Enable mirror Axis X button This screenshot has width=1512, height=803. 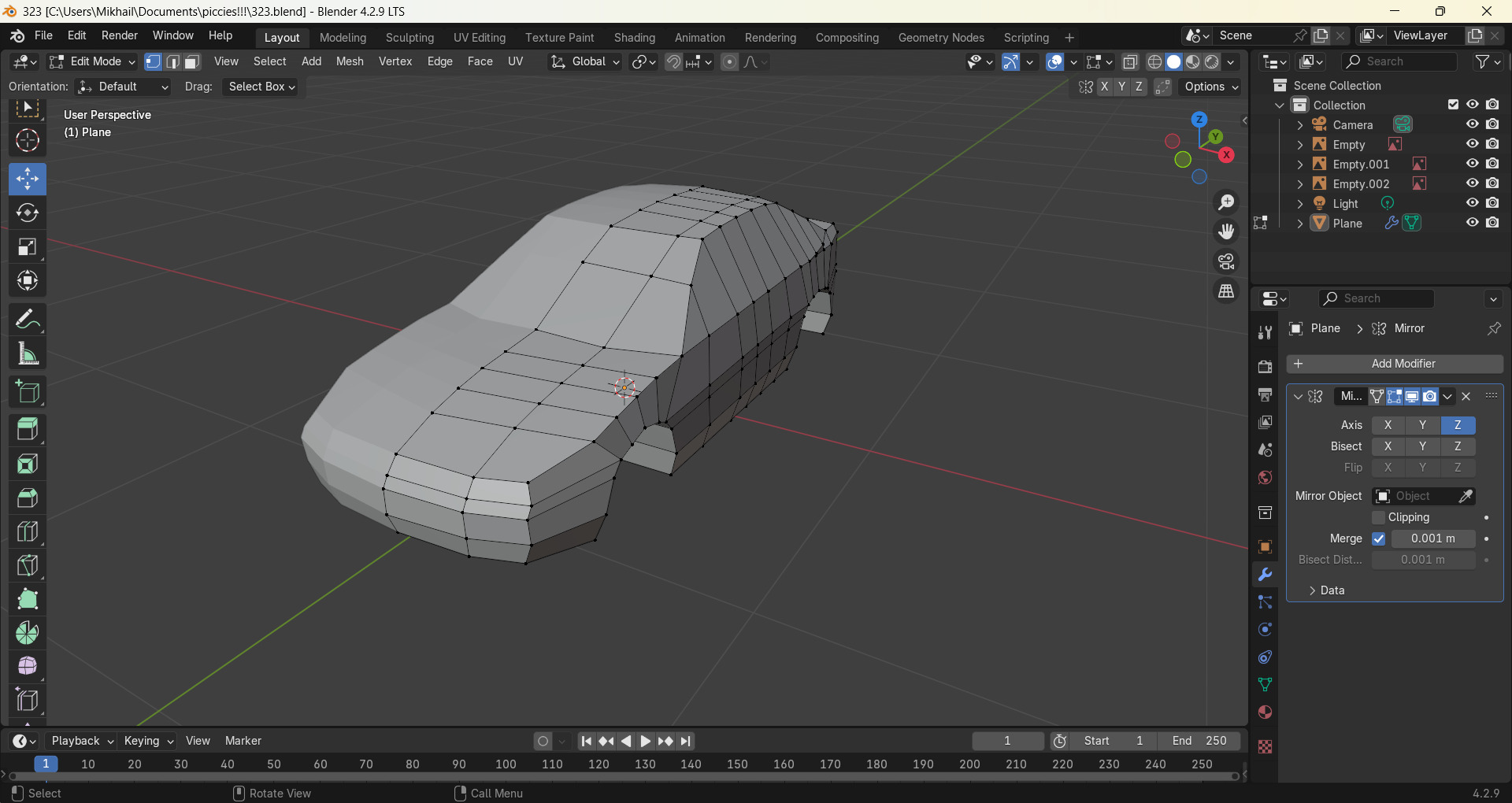click(1388, 425)
